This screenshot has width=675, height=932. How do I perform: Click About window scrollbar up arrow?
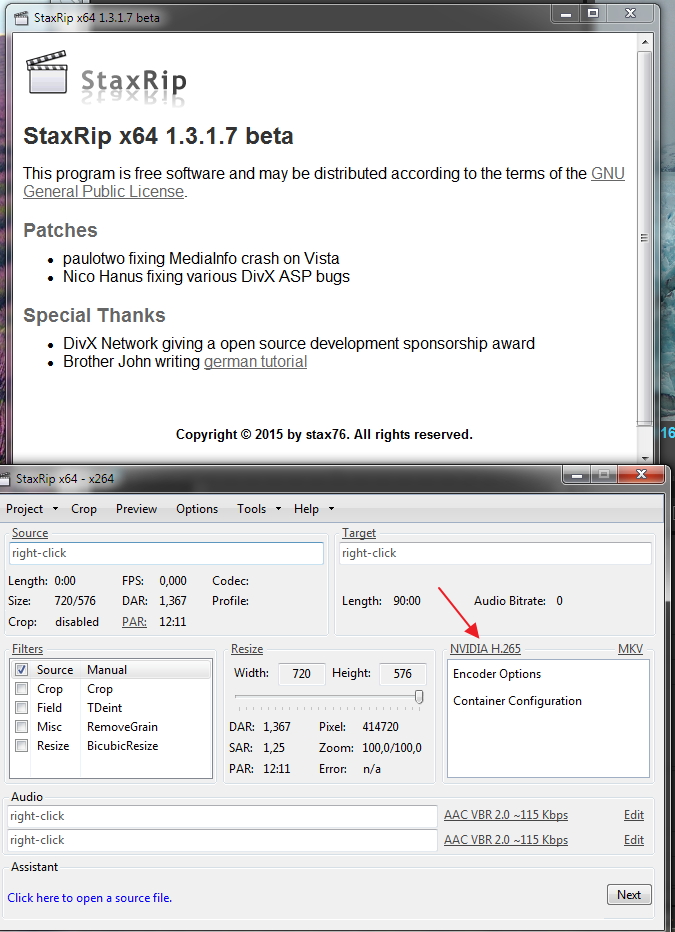pyautogui.click(x=645, y=42)
